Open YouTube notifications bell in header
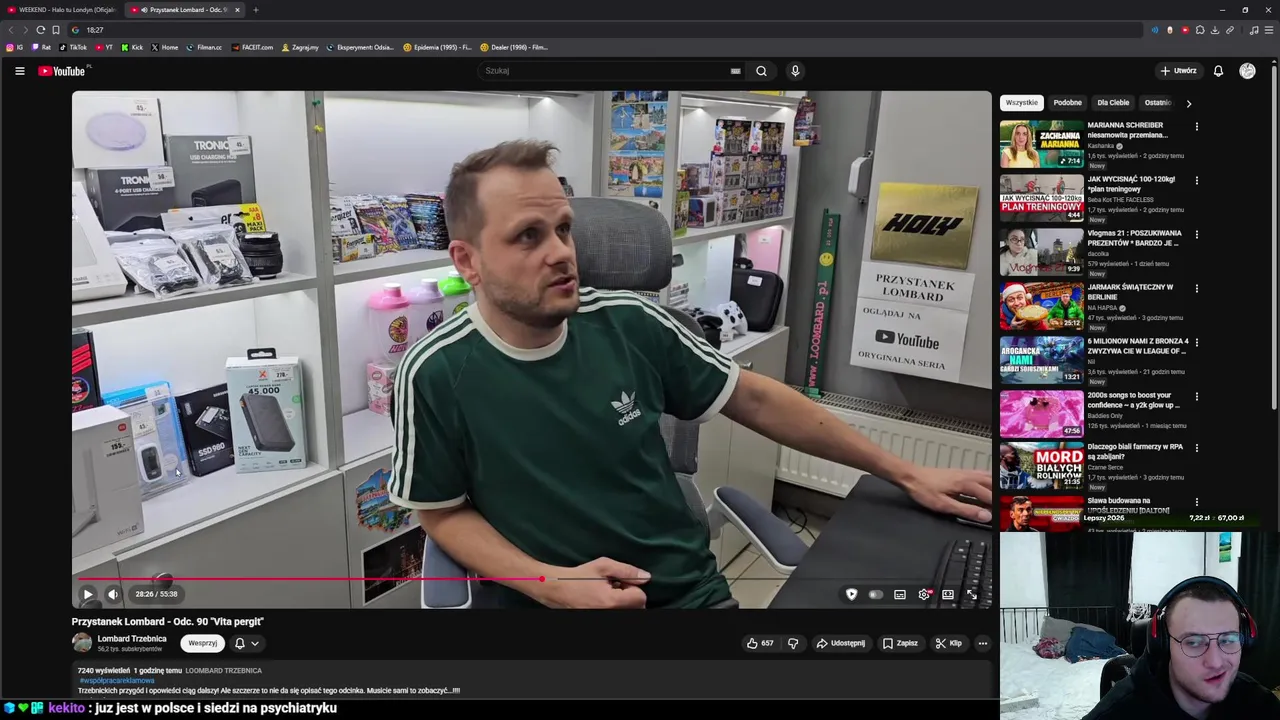This screenshot has height=720, width=1280. click(1218, 71)
